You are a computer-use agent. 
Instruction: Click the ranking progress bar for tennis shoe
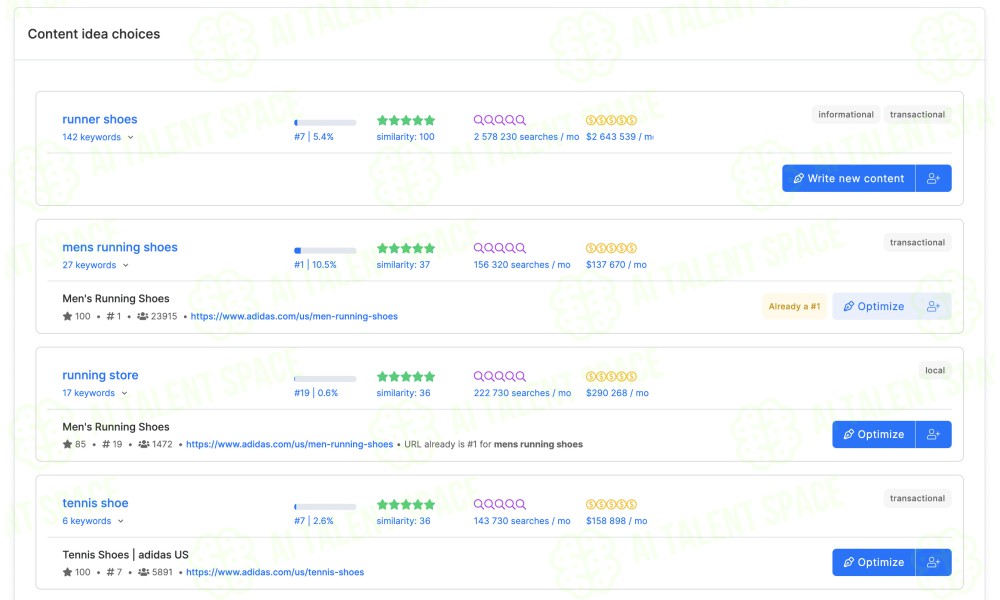tap(325, 507)
